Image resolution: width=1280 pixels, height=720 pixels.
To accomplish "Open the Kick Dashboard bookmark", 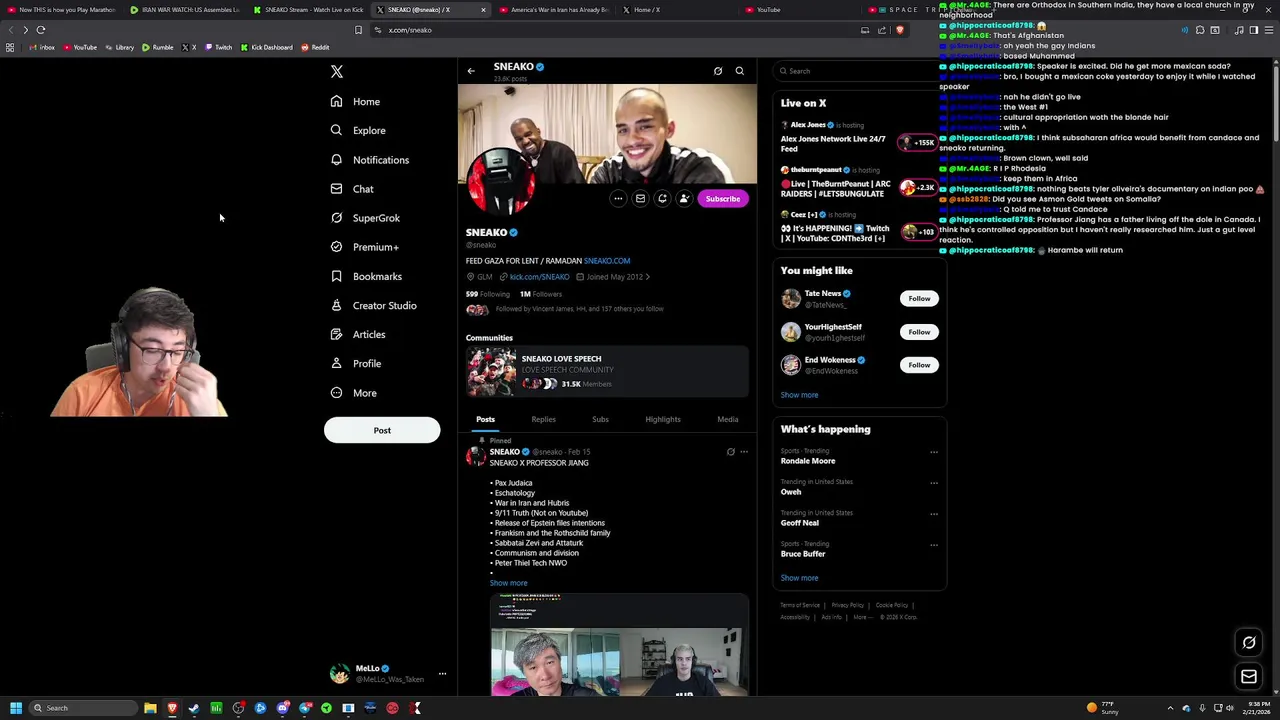I will click(266, 47).
